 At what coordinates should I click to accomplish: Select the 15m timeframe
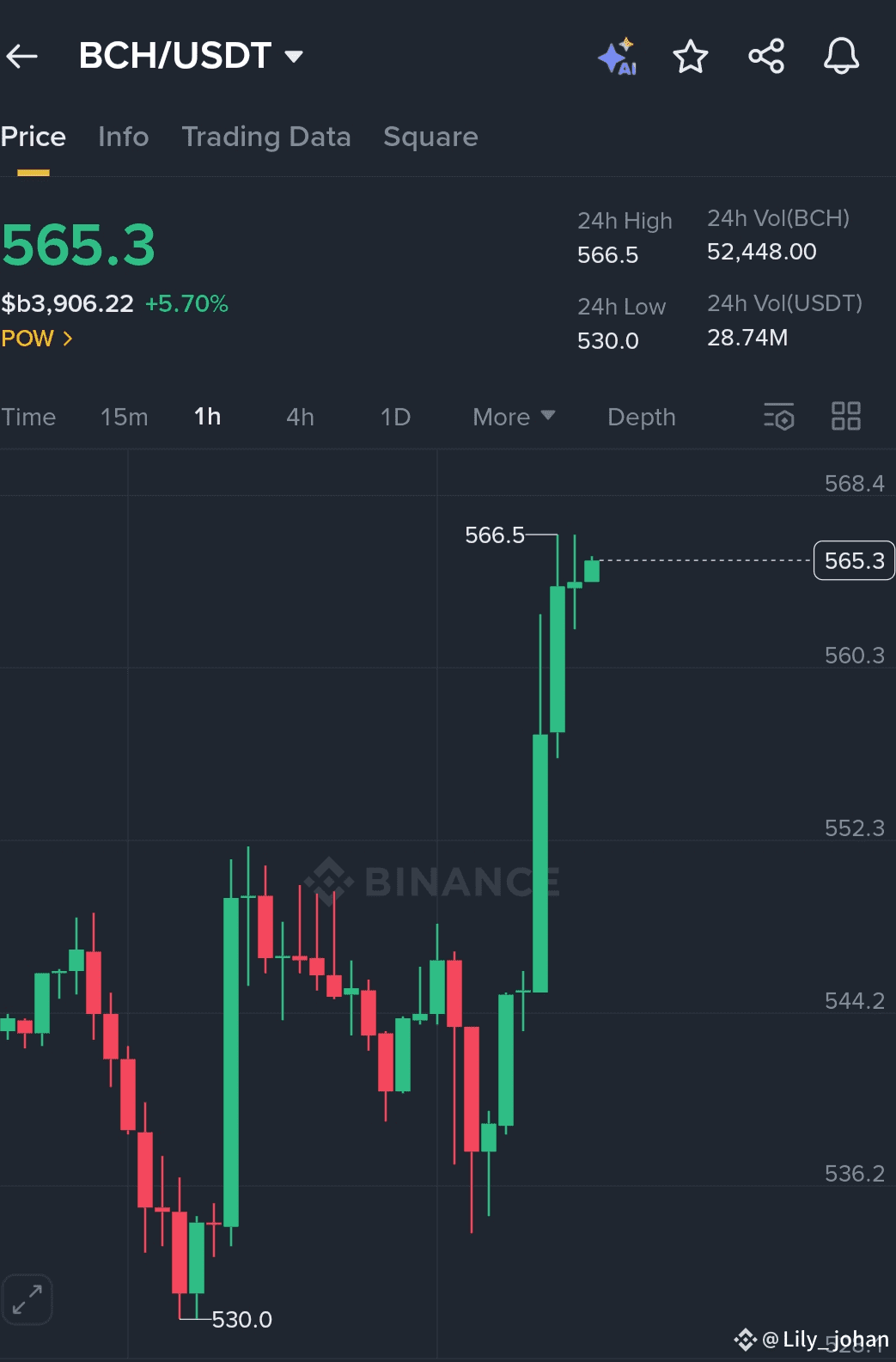tap(125, 417)
